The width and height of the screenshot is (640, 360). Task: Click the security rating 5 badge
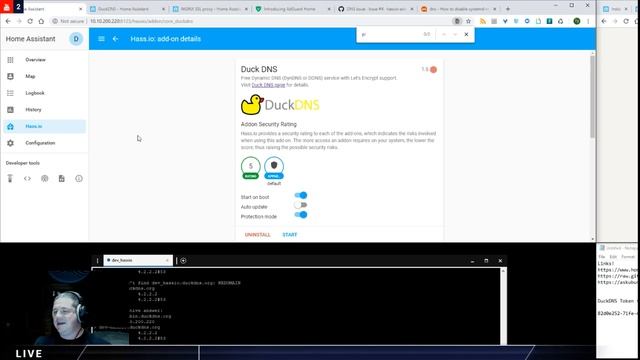(x=251, y=167)
